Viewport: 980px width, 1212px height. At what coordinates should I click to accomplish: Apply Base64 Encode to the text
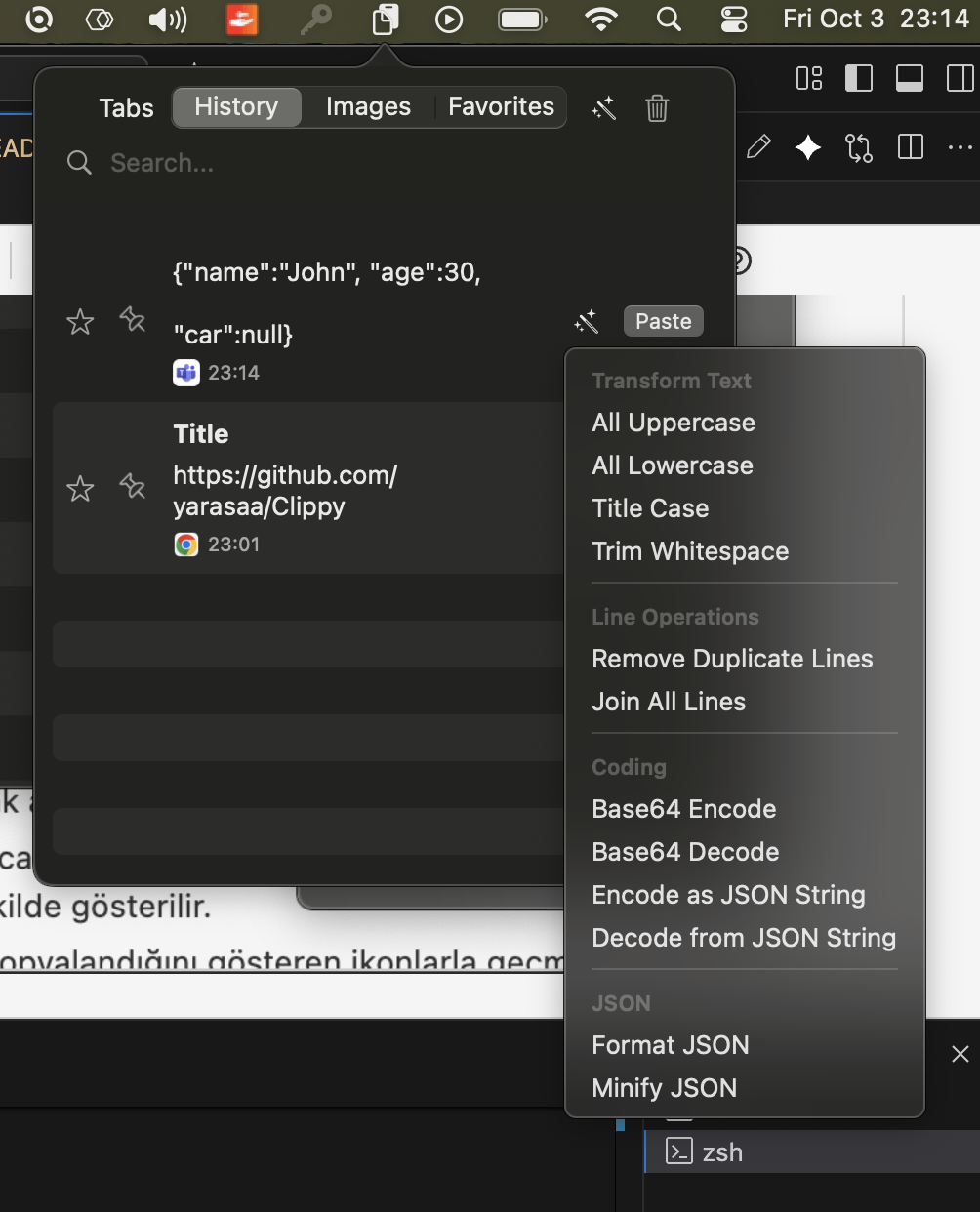[683, 809]
